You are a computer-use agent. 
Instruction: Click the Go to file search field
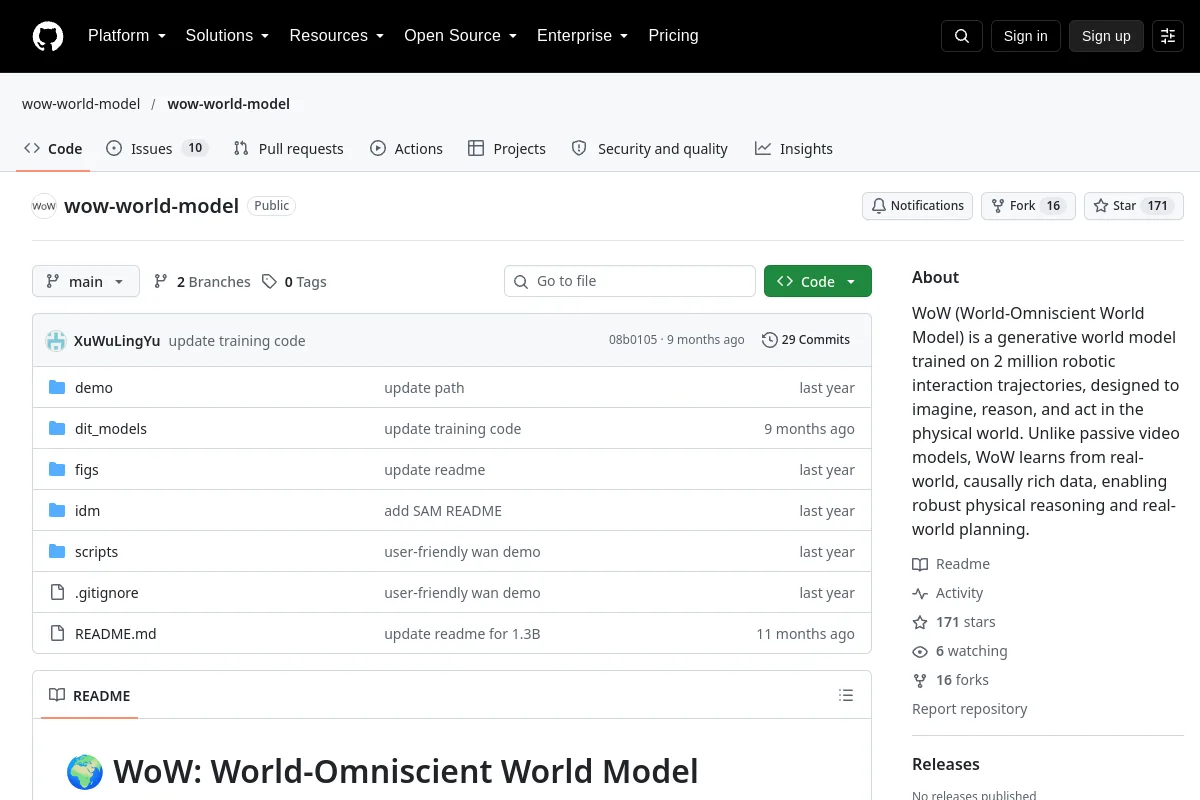pyautogui.click(x=630, y=281)
